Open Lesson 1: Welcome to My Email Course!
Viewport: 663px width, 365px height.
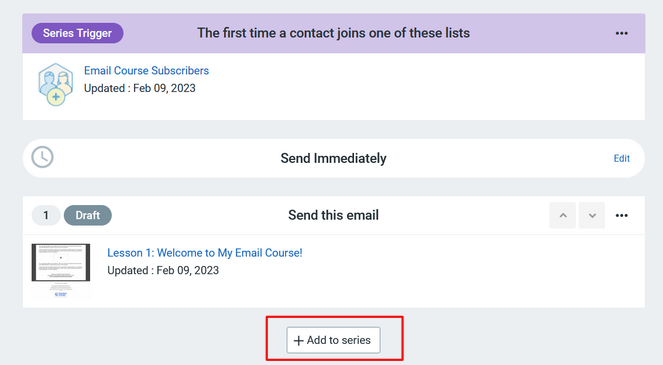(205, 253)
